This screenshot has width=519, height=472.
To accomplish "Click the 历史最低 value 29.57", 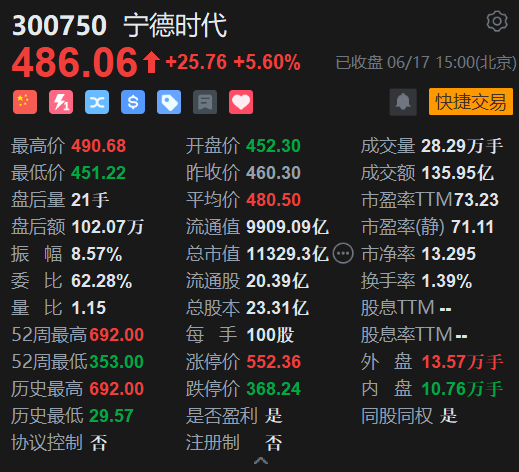I will pos(111,416).
